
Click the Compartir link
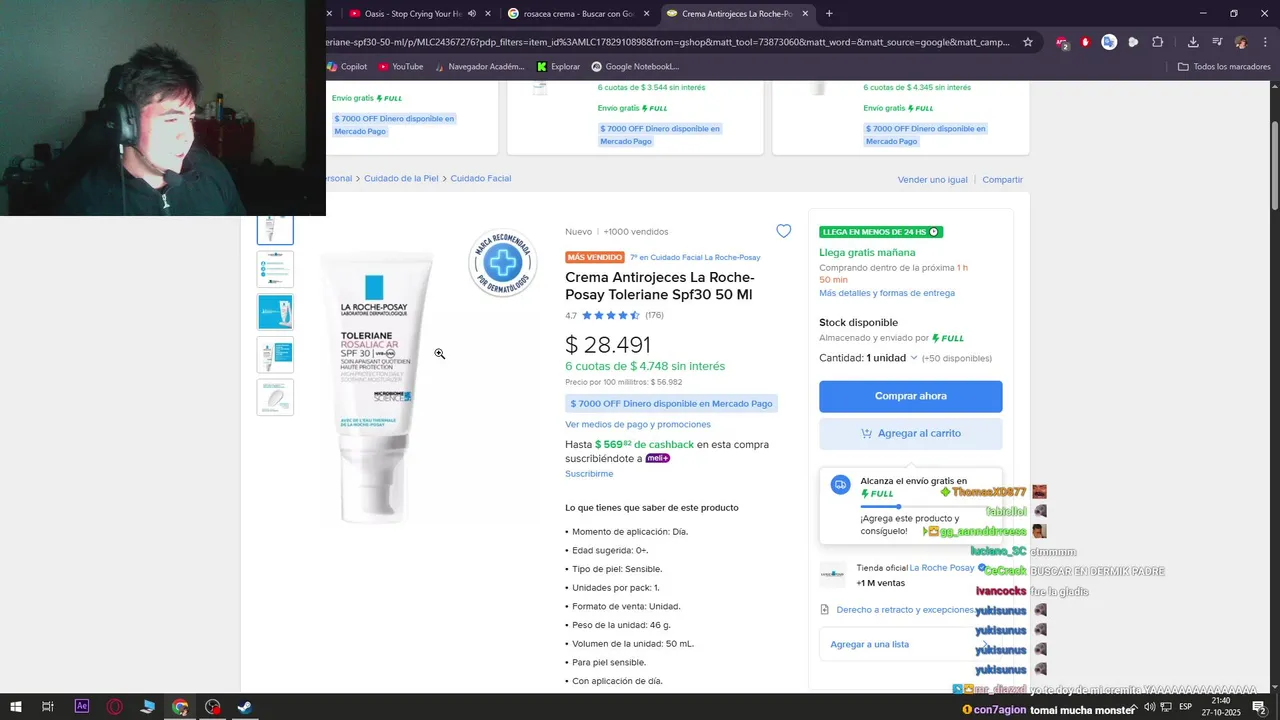1002,179
